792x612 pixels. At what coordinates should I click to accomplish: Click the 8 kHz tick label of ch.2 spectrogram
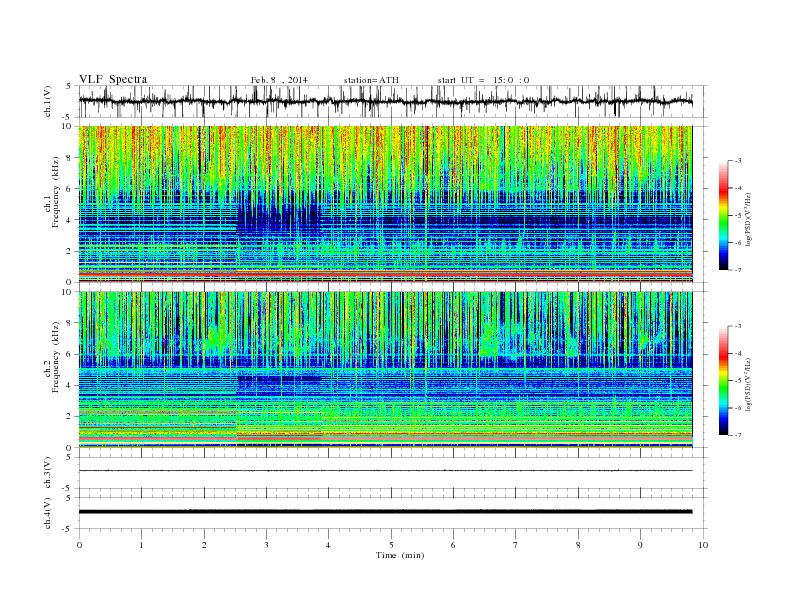point(69,323)
